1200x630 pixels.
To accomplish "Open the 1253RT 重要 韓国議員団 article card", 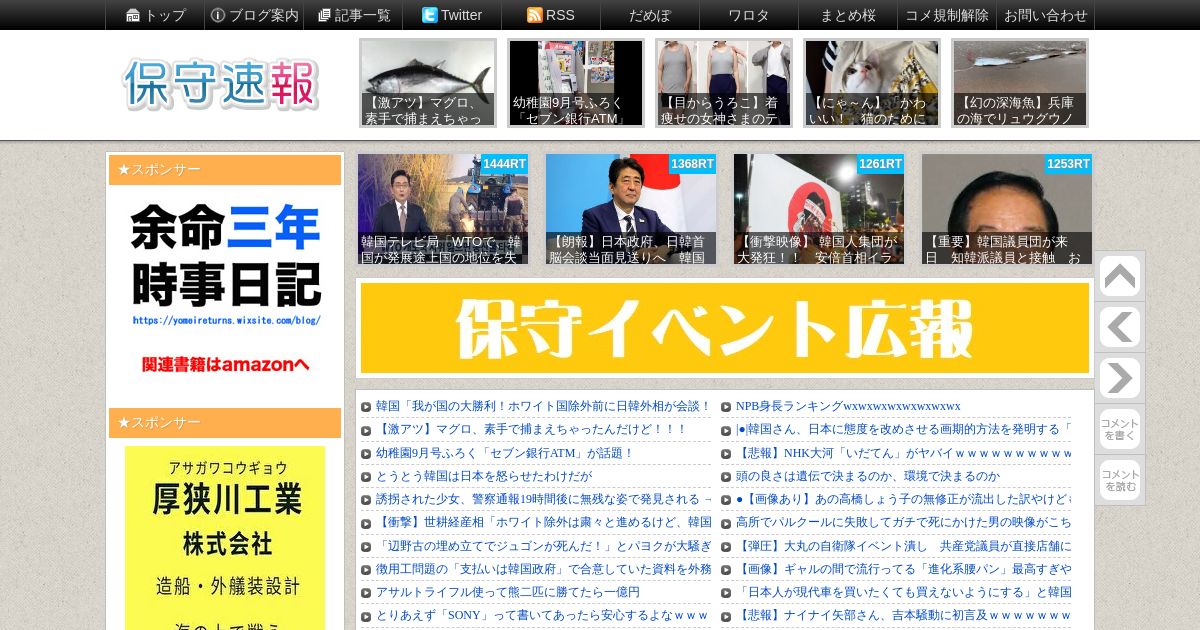I will click(x=1007, y=209).
